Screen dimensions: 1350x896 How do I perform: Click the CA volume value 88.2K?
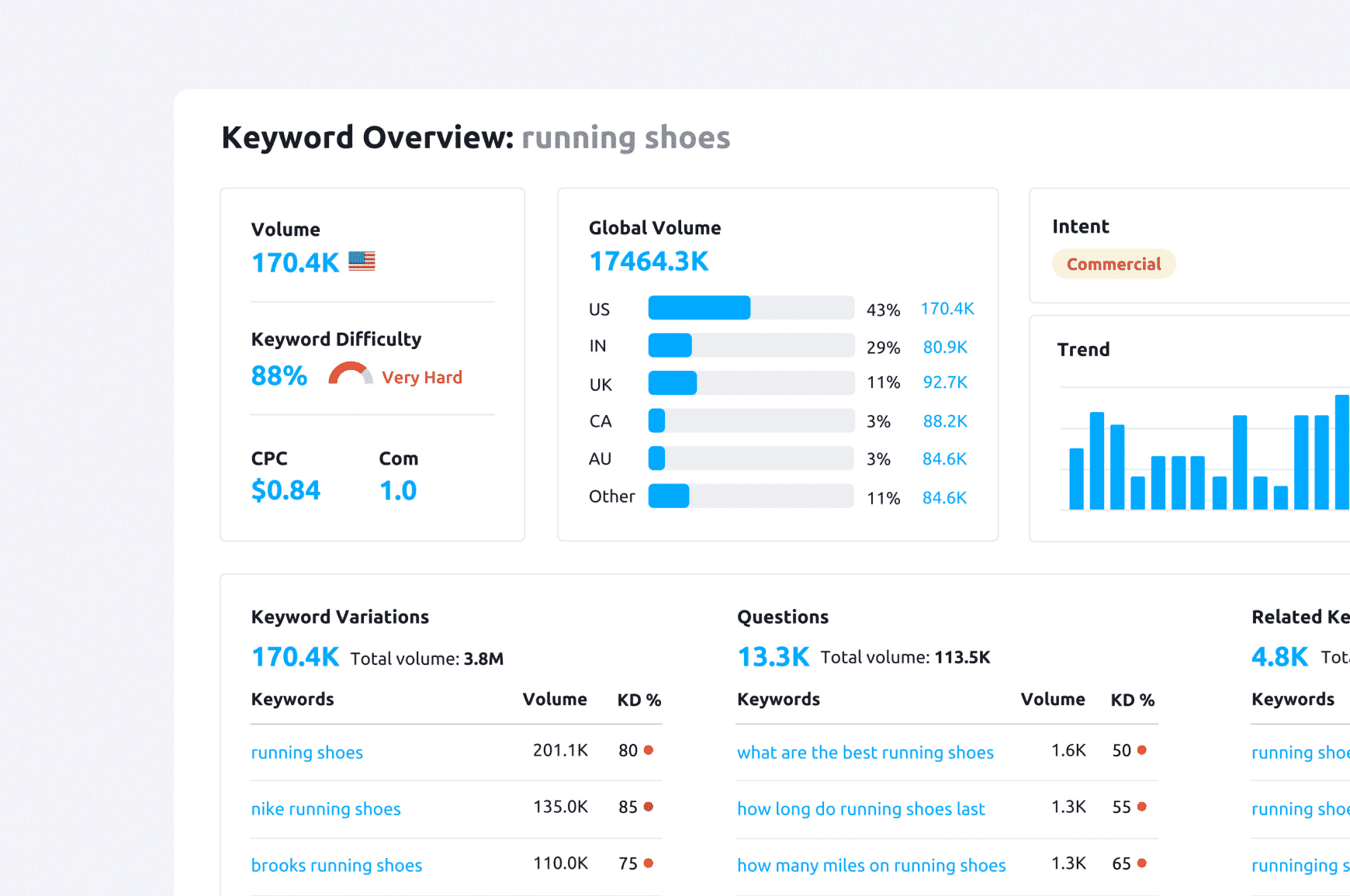coord(945,421)
